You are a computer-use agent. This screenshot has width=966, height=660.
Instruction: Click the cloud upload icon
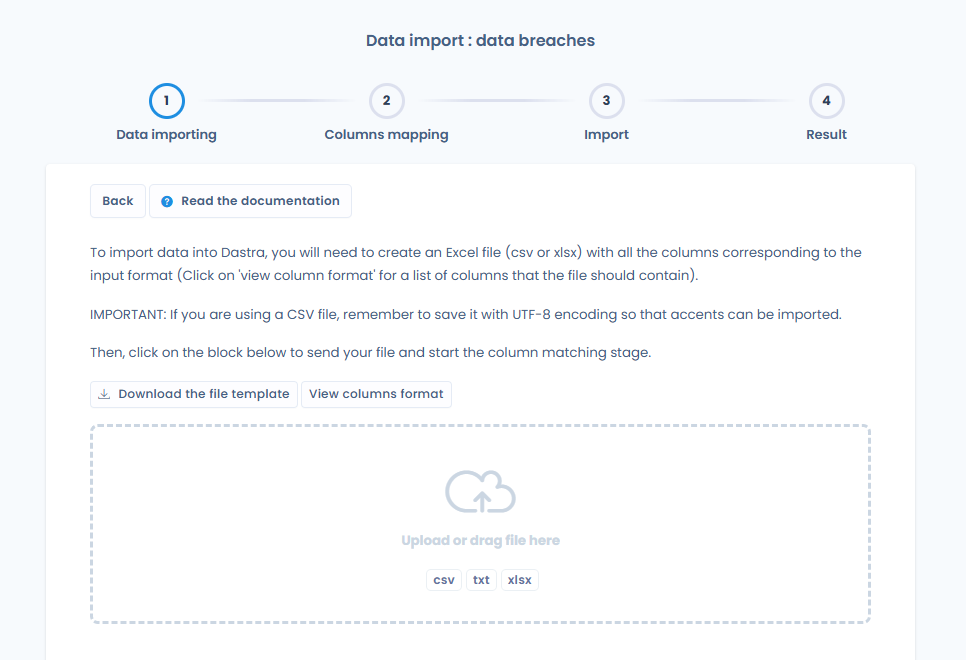click(481, 492)
